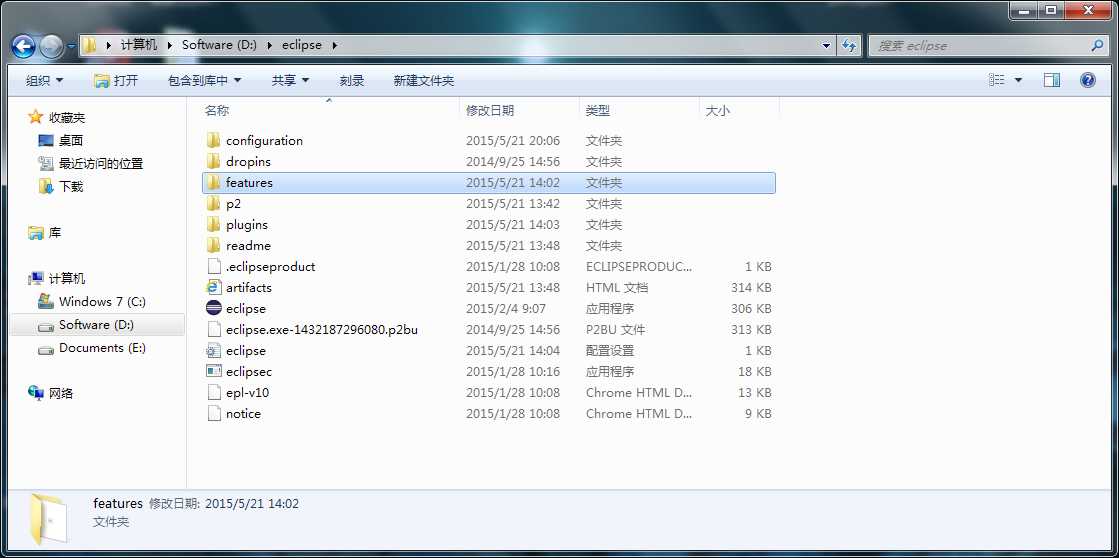
Task: Click the .eclipseproduct file icon
Action: pos(213,266)
